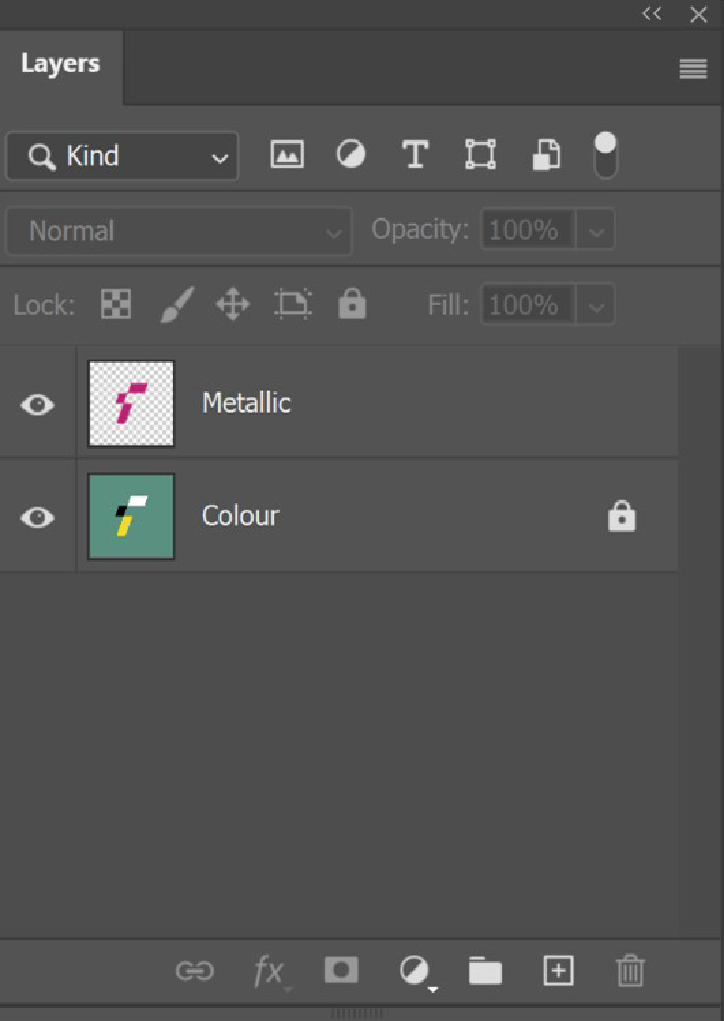724x1021 pixels.
Task: Select the Metallic layer thumbnail
Action: tap(131, 403)
